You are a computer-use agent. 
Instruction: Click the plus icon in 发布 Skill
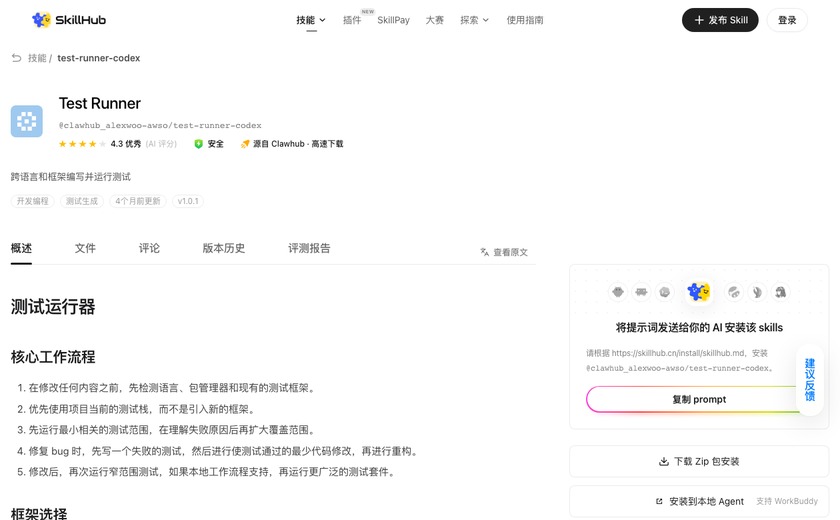pyautogui.click(x=699, y=20)
